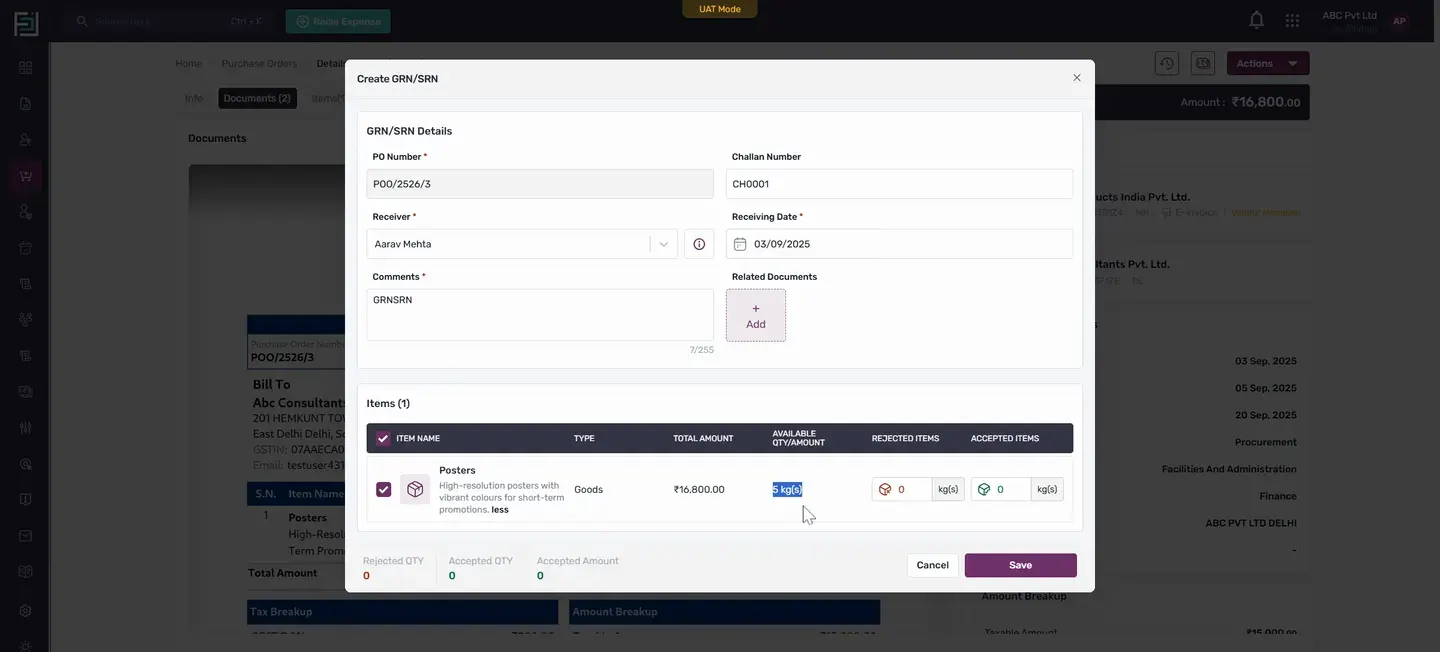
Task: Cancel the Create GRN/SRN dialog
Action: click(932, 565)
